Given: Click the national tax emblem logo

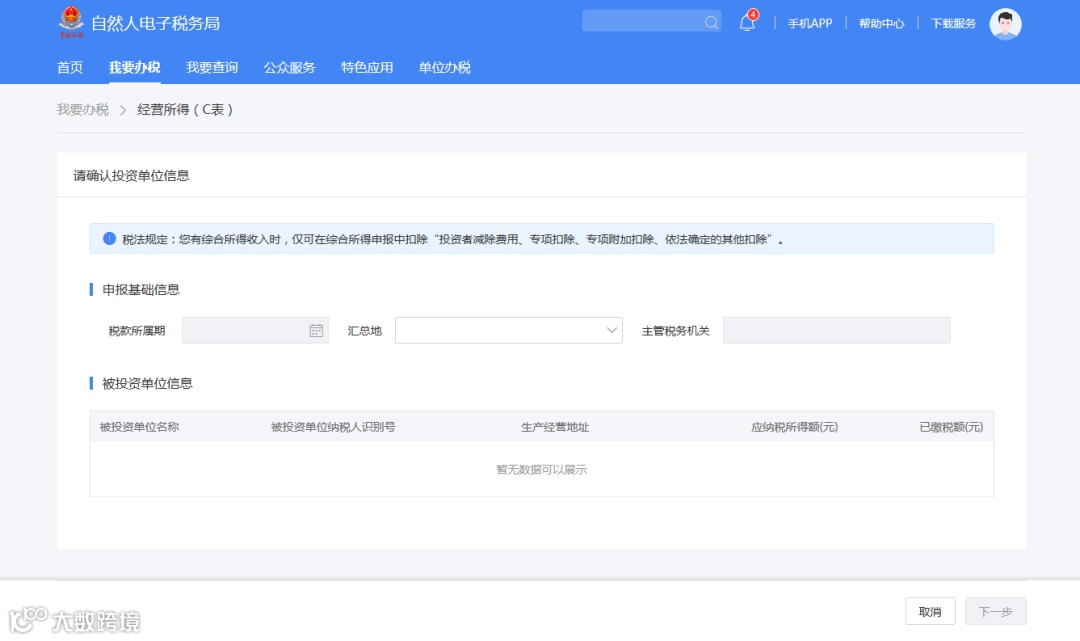Looking at the screenshot, I should coord(71,23).
